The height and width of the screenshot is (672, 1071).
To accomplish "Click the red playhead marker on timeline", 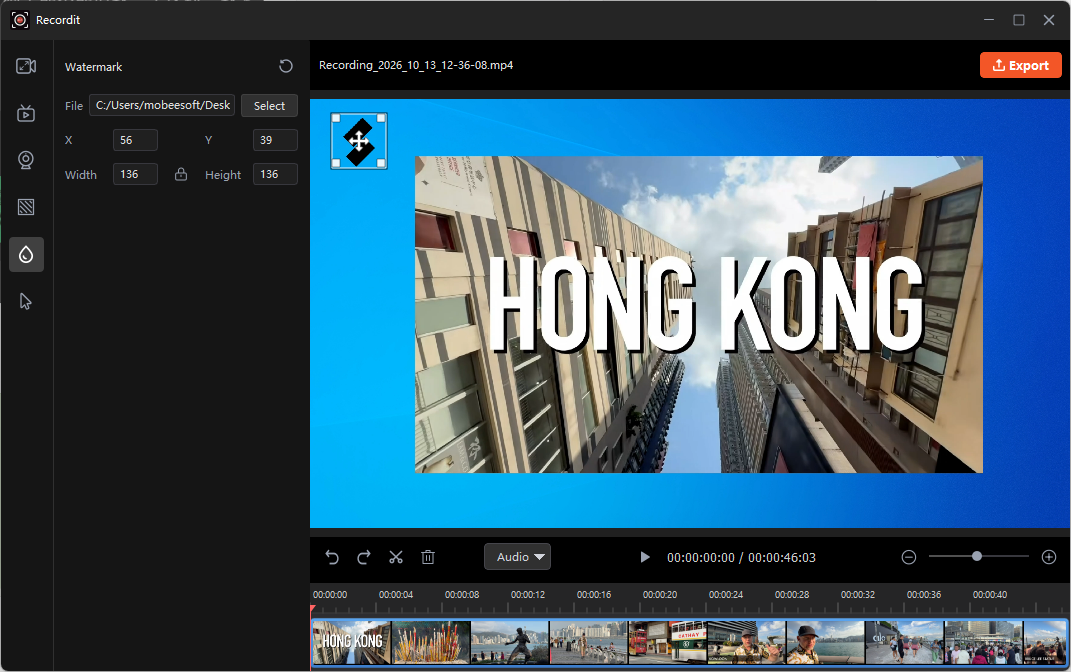I will [x=313, y=610].
